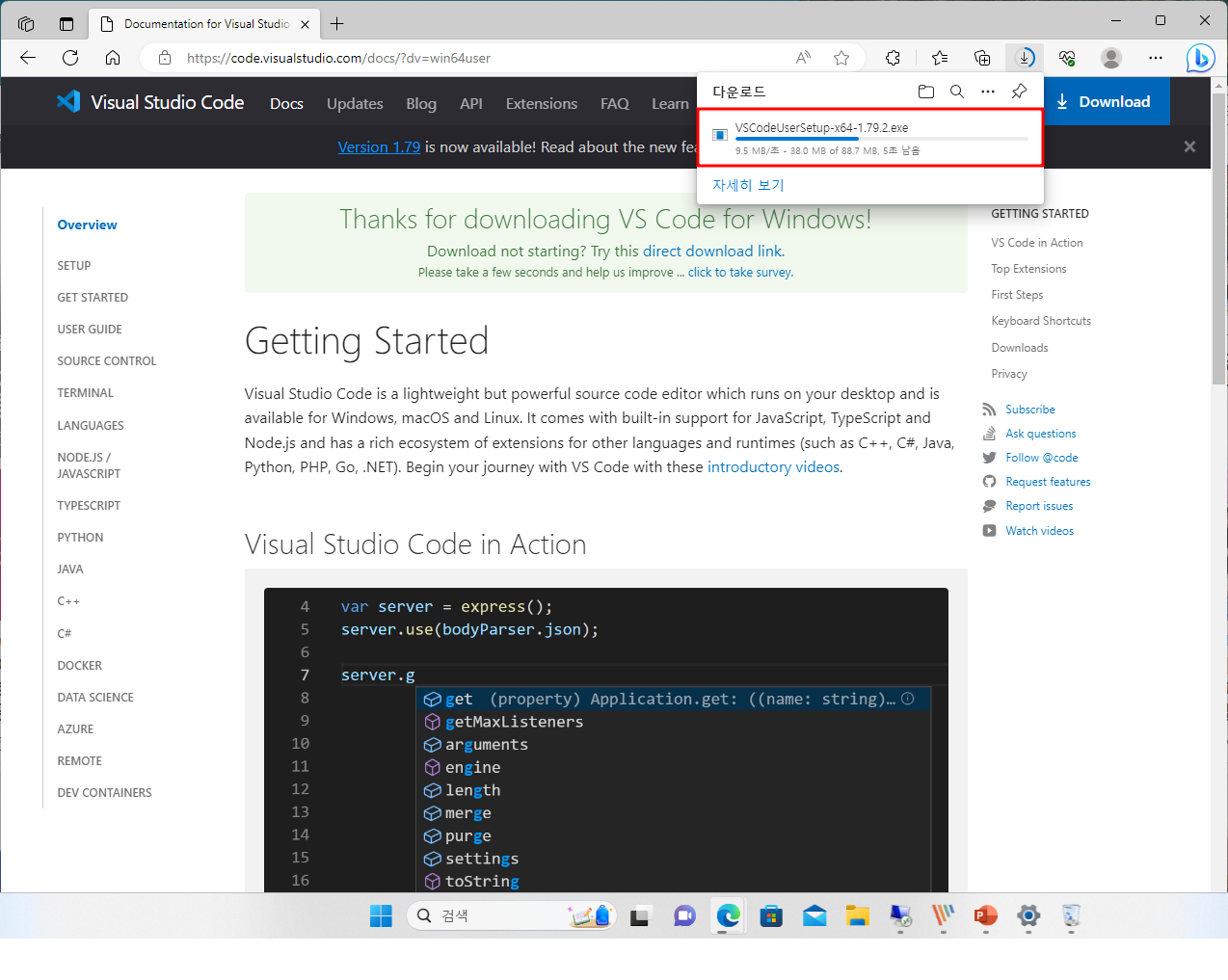Toggle the downloads toolbar icon

click(x=1026, y=58)
